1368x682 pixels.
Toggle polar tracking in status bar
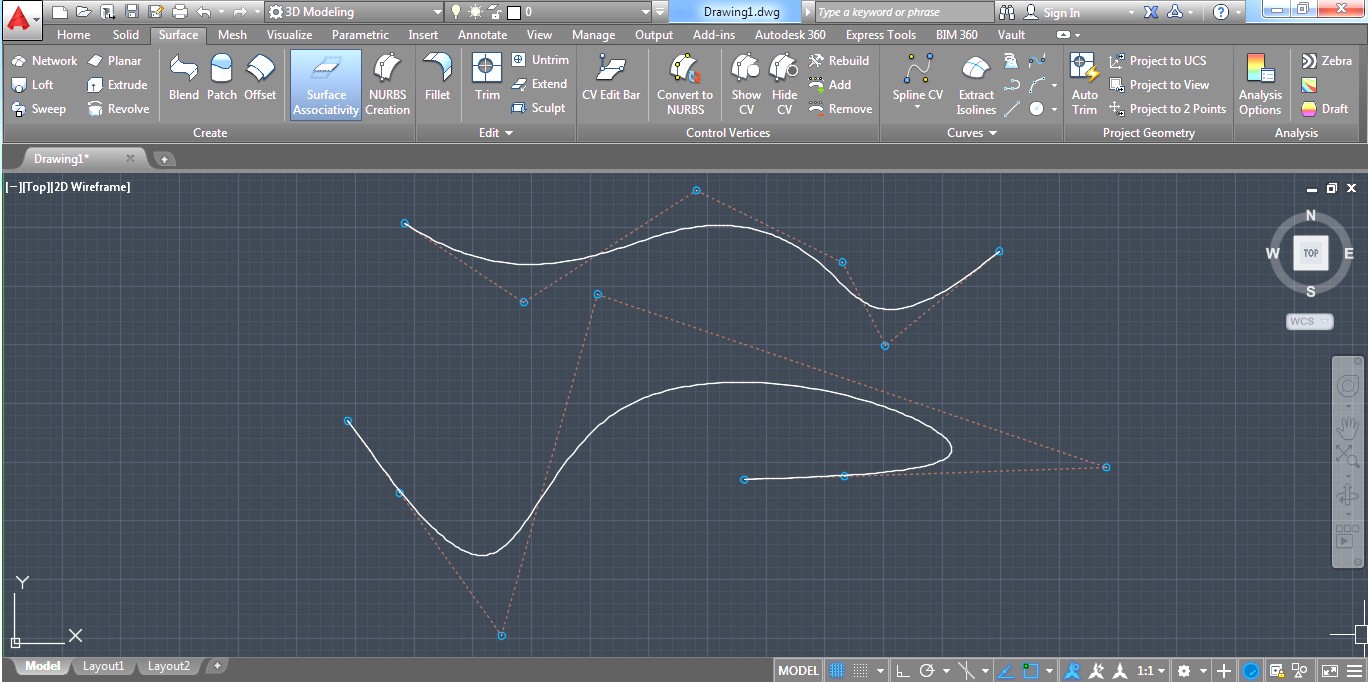tap(926, 671)
